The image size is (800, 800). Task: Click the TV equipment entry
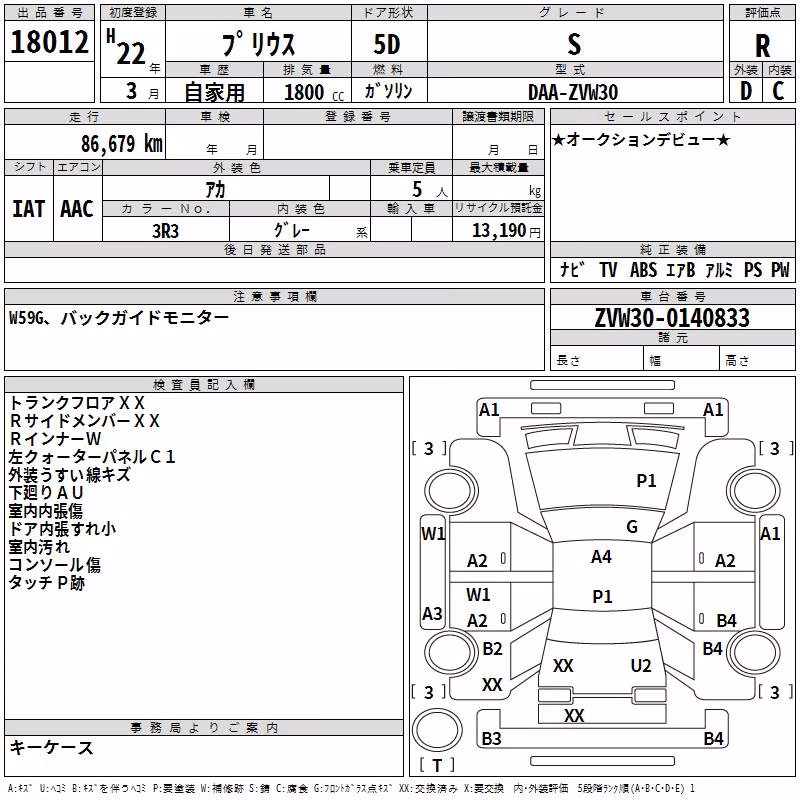pos(608,269)
